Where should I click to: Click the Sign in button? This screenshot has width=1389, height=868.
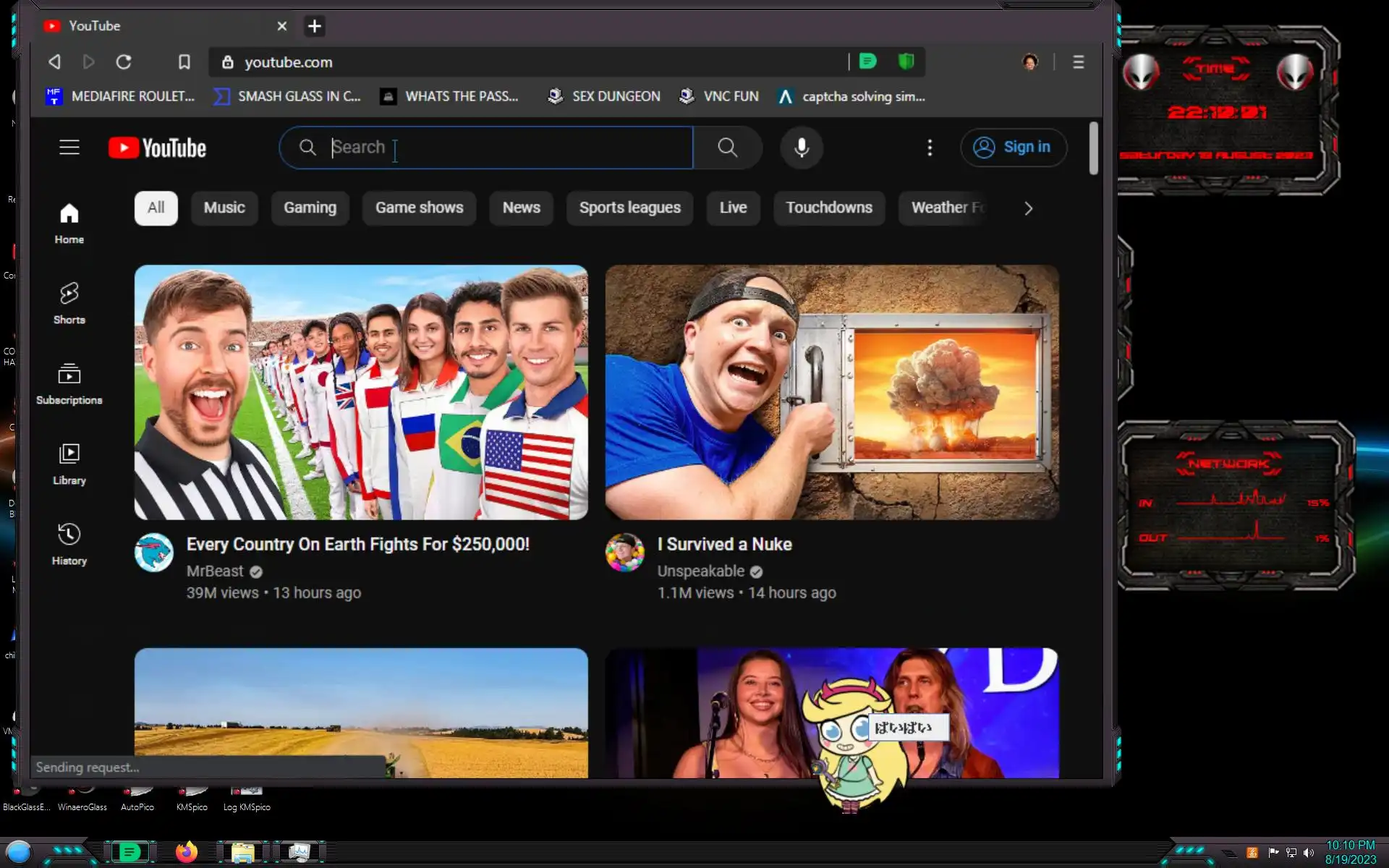(1013, 148)
